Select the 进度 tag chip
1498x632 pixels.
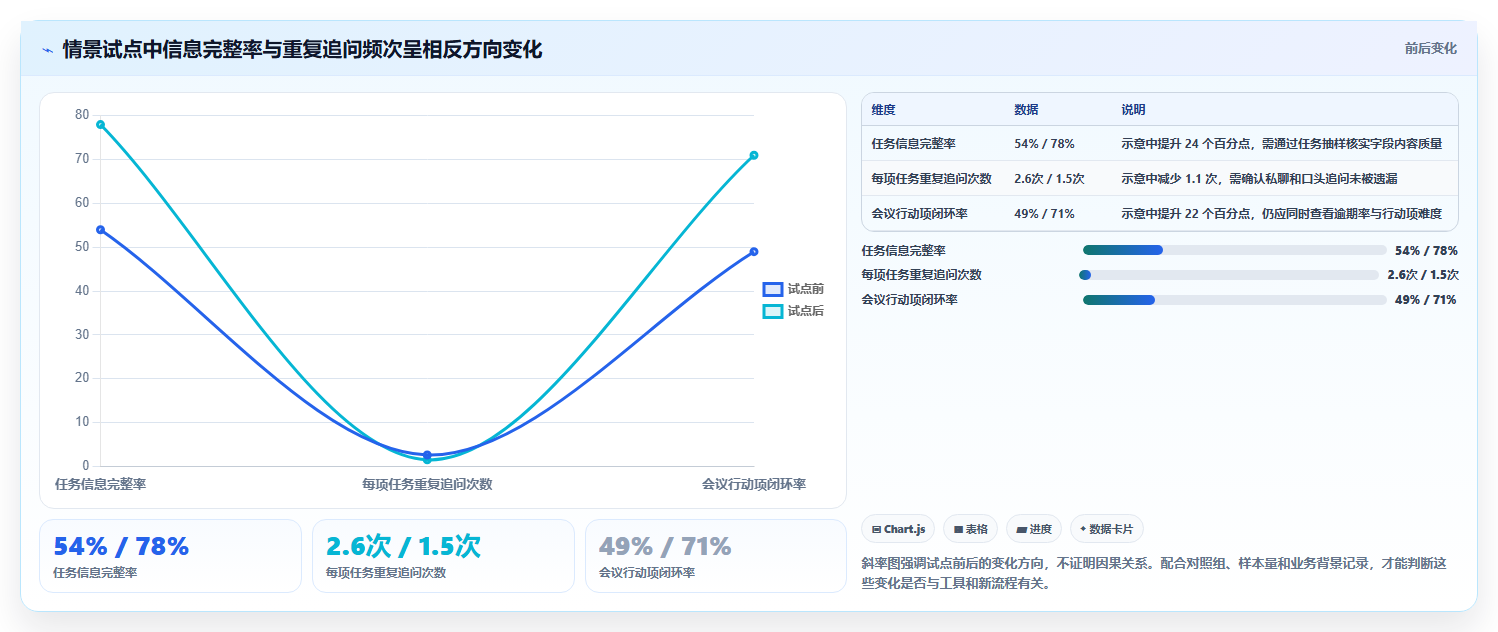1034,529
